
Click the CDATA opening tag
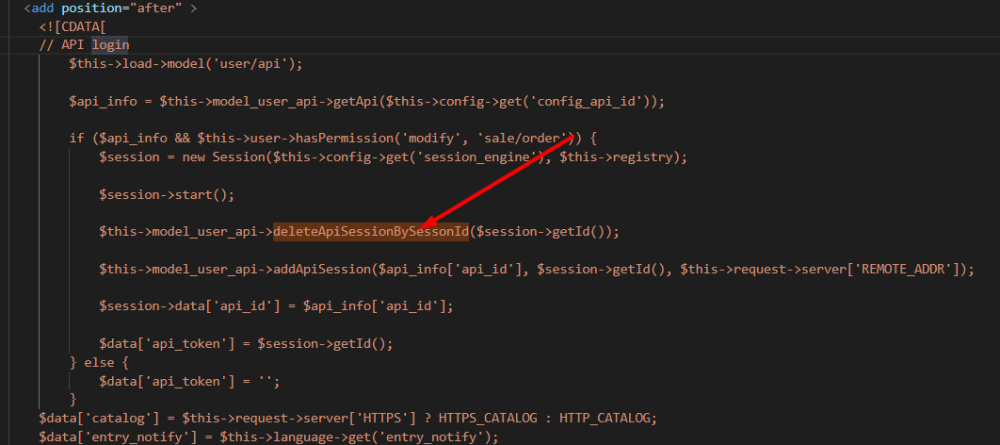69,27
